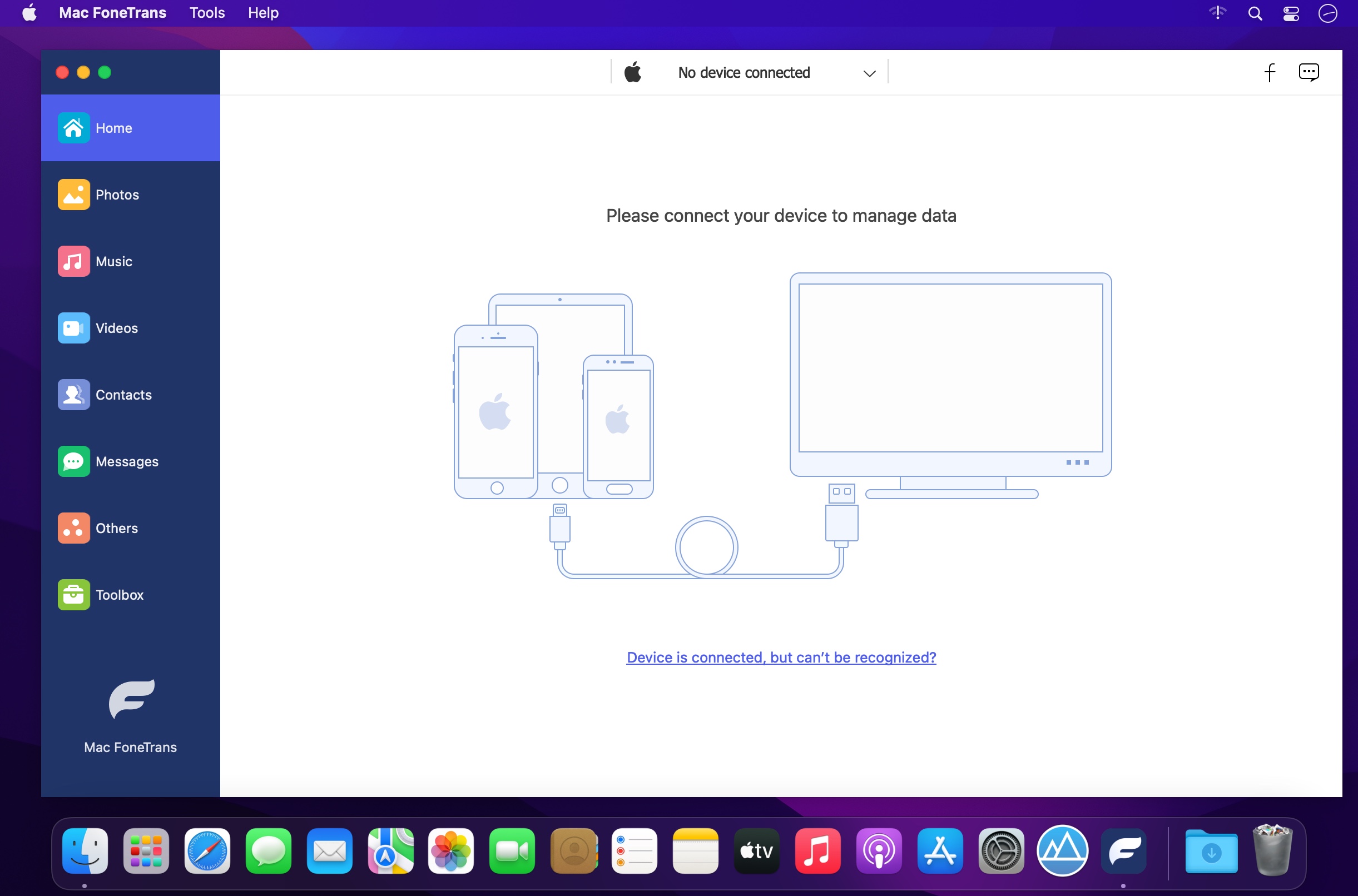Go to the Music section
This screenshot has width=1358, height=896.
(130, 261)
